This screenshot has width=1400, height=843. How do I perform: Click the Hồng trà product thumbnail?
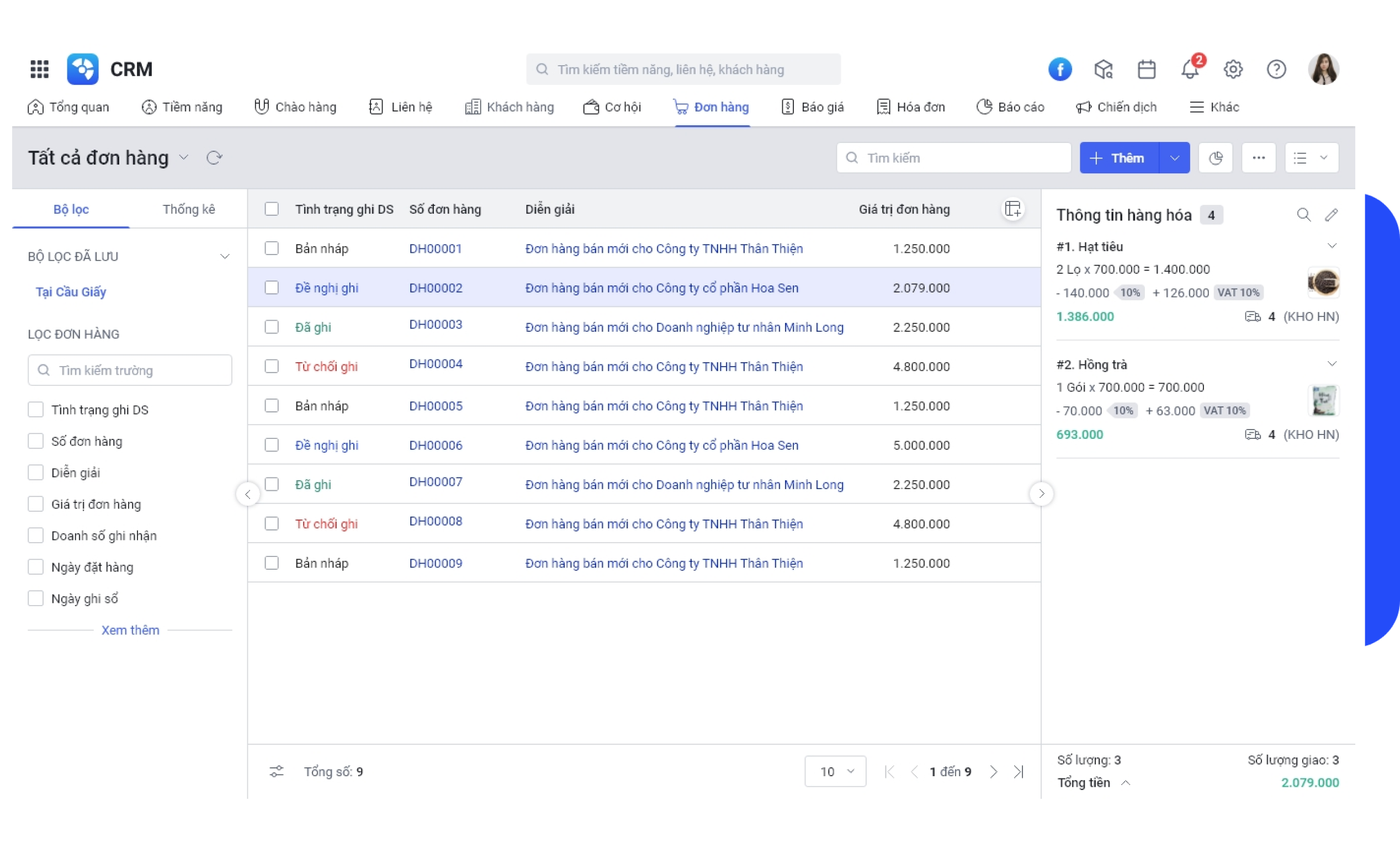(1323, 400)
